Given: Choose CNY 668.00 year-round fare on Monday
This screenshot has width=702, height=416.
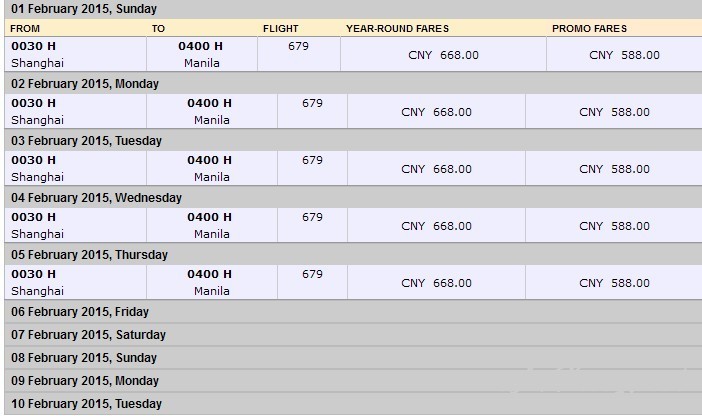Looking at the screenshot, I should coord(436,112).
